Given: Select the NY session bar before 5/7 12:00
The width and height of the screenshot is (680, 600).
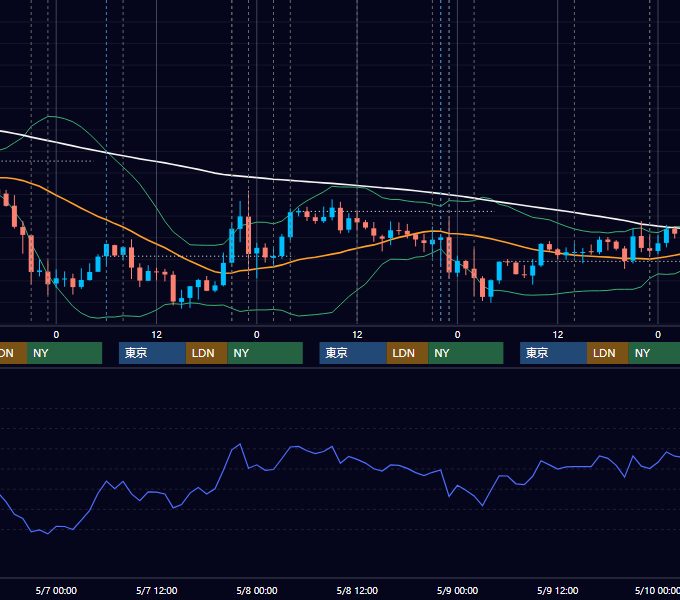Looking at the screenshot, I should [64, 353].
